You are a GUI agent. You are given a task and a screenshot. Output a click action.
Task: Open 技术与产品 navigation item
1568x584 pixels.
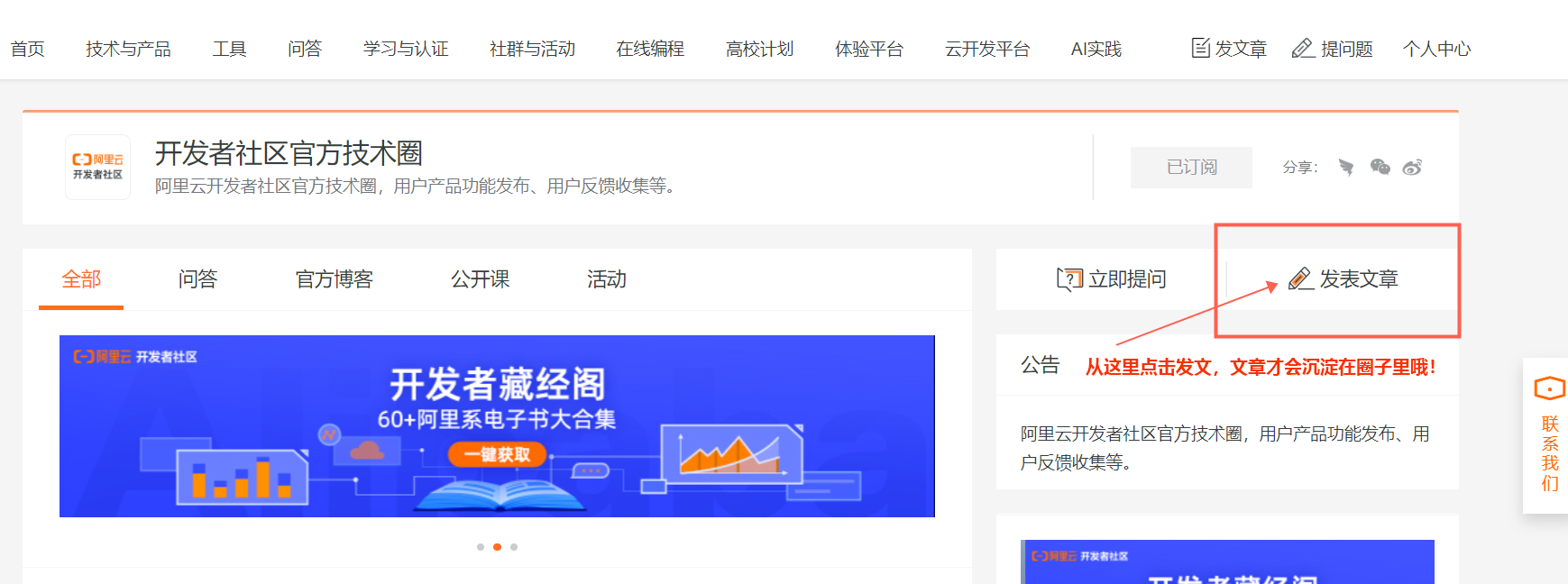(128, 49)
